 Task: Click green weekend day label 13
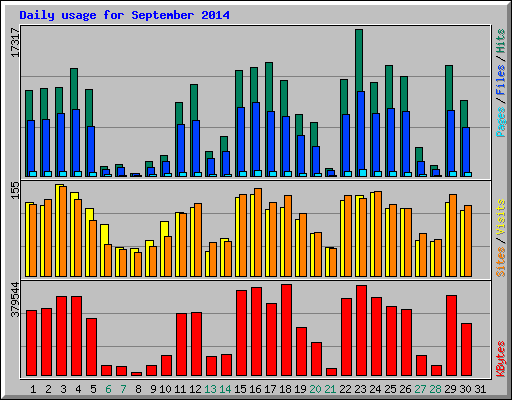(210, 389)
